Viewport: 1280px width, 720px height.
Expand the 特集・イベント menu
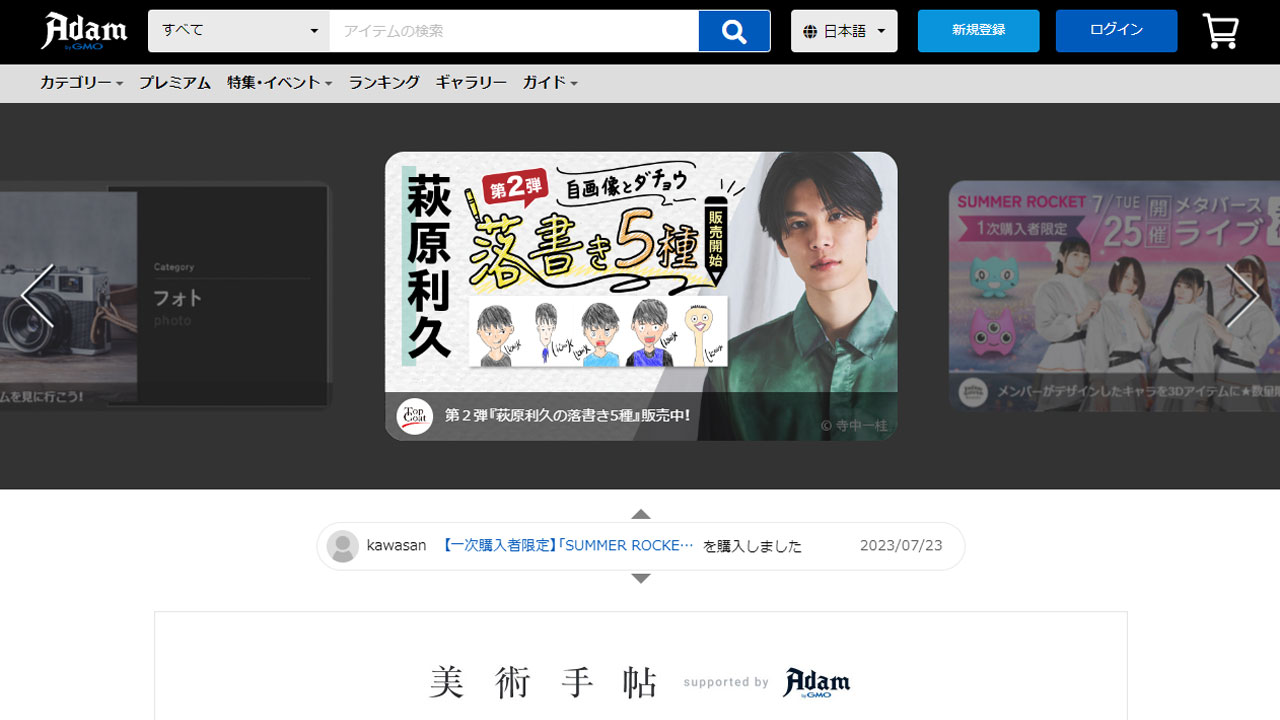pyautogui.click(x=279, y=83)
